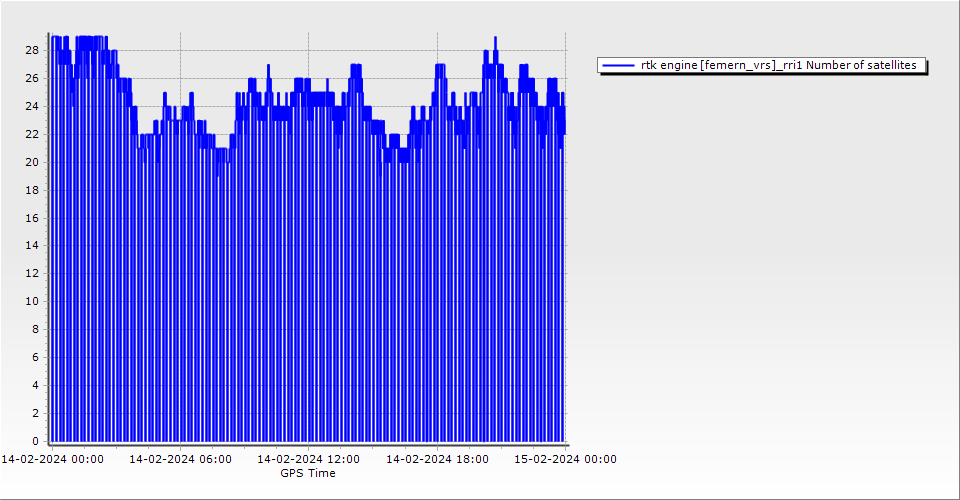The height and width of the screenshot is (500, 960).
Task: Select the y-axis tick label 20
Action: pyautogui.click(x=32, y=162)
